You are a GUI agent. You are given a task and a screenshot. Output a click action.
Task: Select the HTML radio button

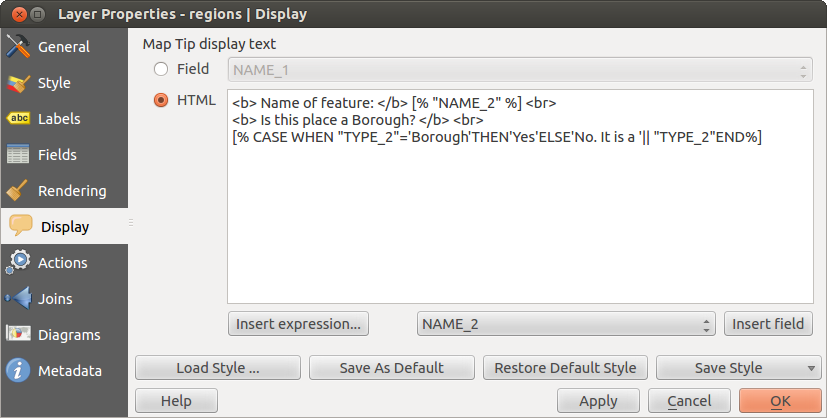coord(160,101)
